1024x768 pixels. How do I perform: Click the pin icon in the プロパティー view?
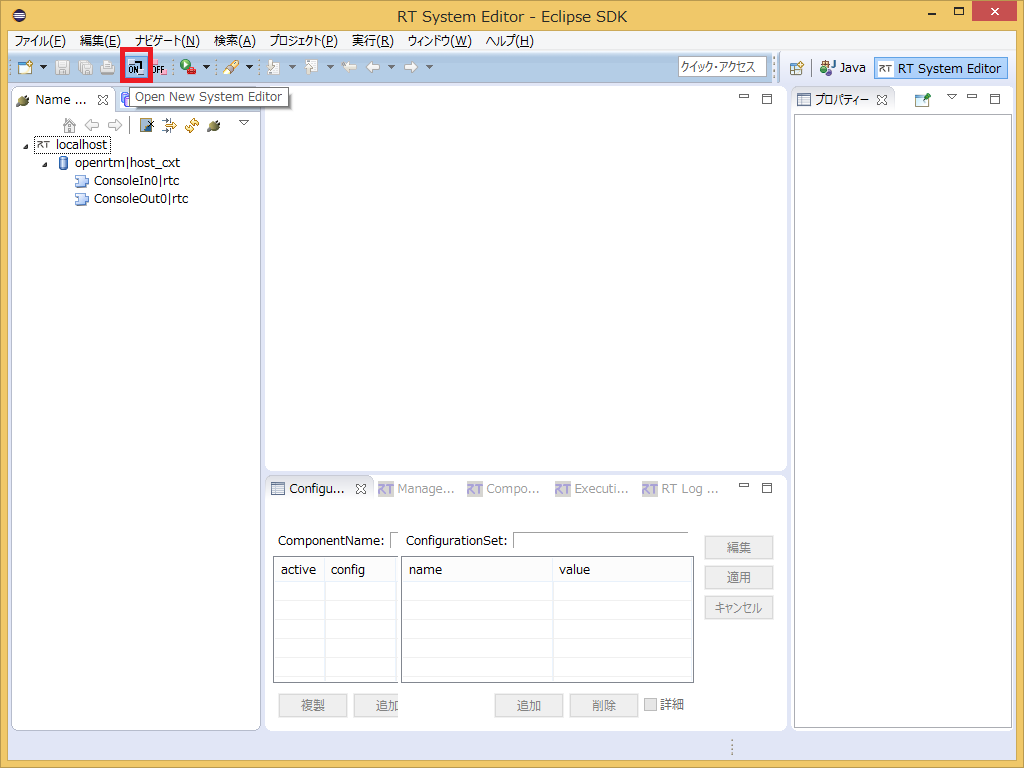click(x=922, y=100)
